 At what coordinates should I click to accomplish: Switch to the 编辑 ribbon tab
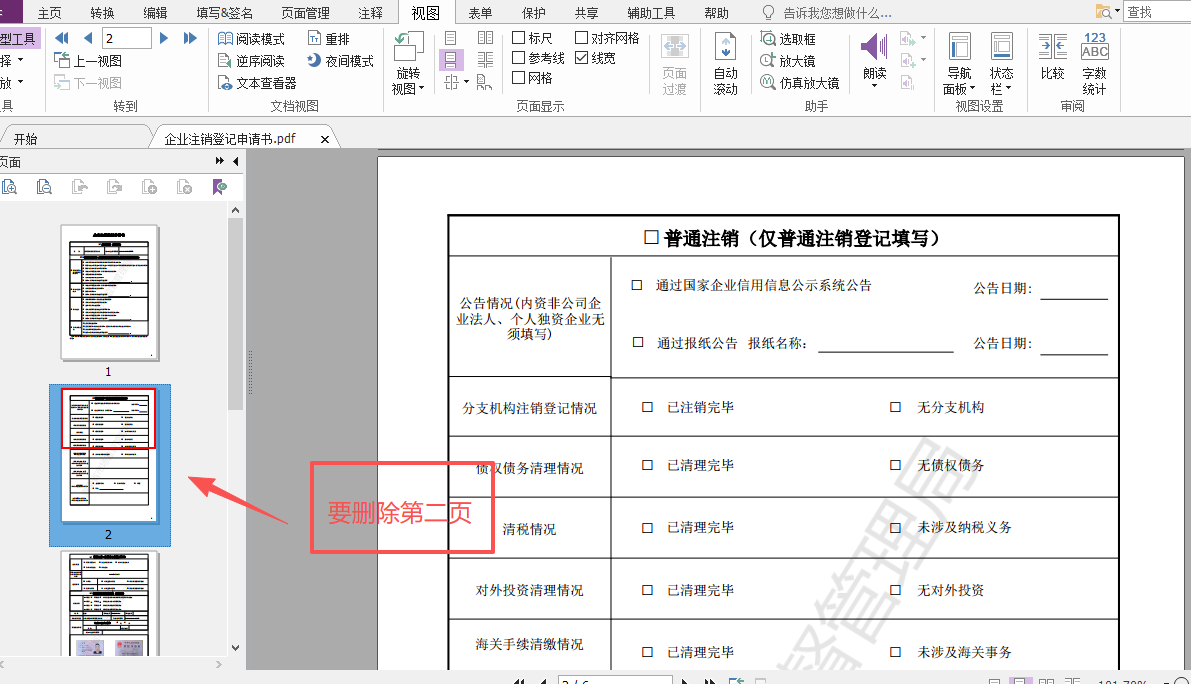(156, 13)
